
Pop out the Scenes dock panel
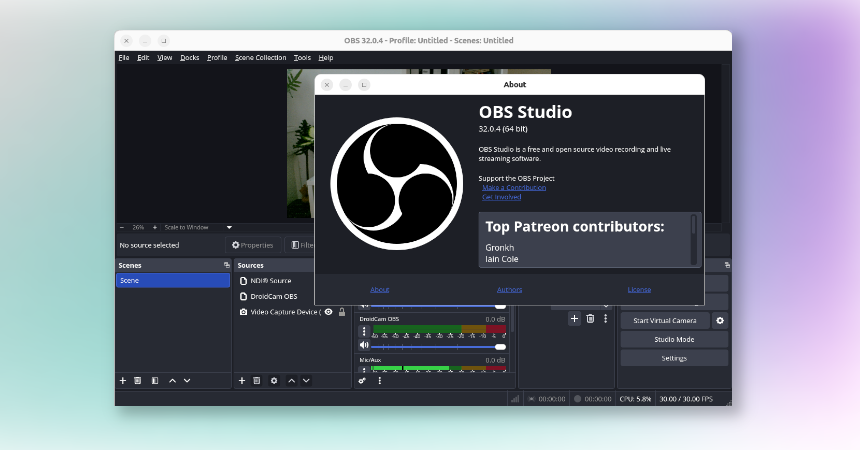tap(226, 265)
